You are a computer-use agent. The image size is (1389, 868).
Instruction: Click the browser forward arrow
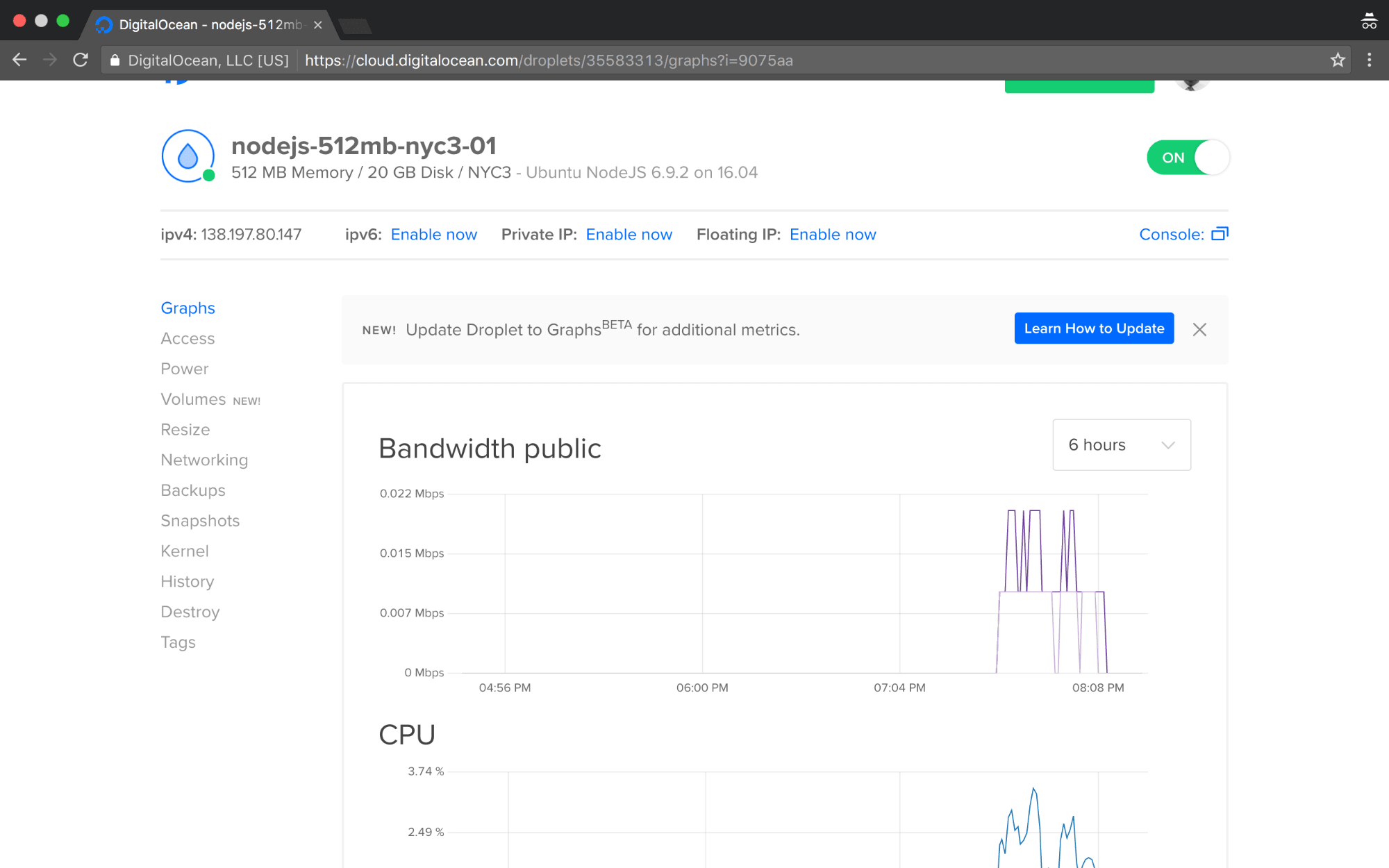(50, 60)
